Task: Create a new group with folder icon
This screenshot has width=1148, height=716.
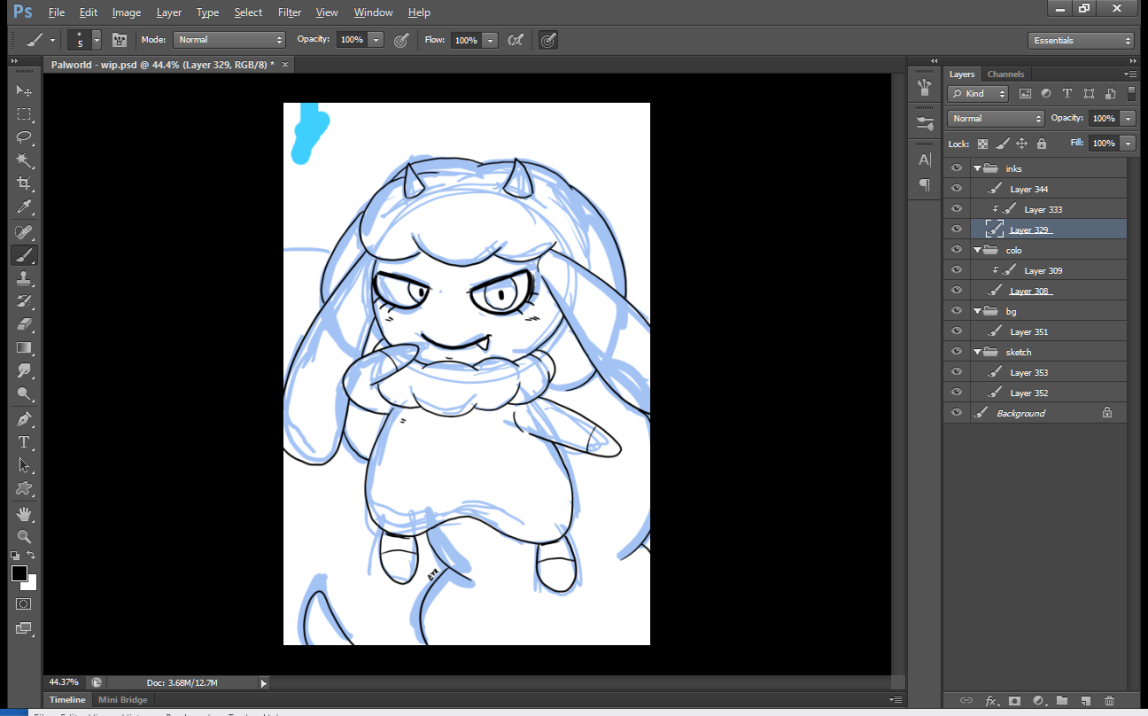Action: click(1061, 701)
